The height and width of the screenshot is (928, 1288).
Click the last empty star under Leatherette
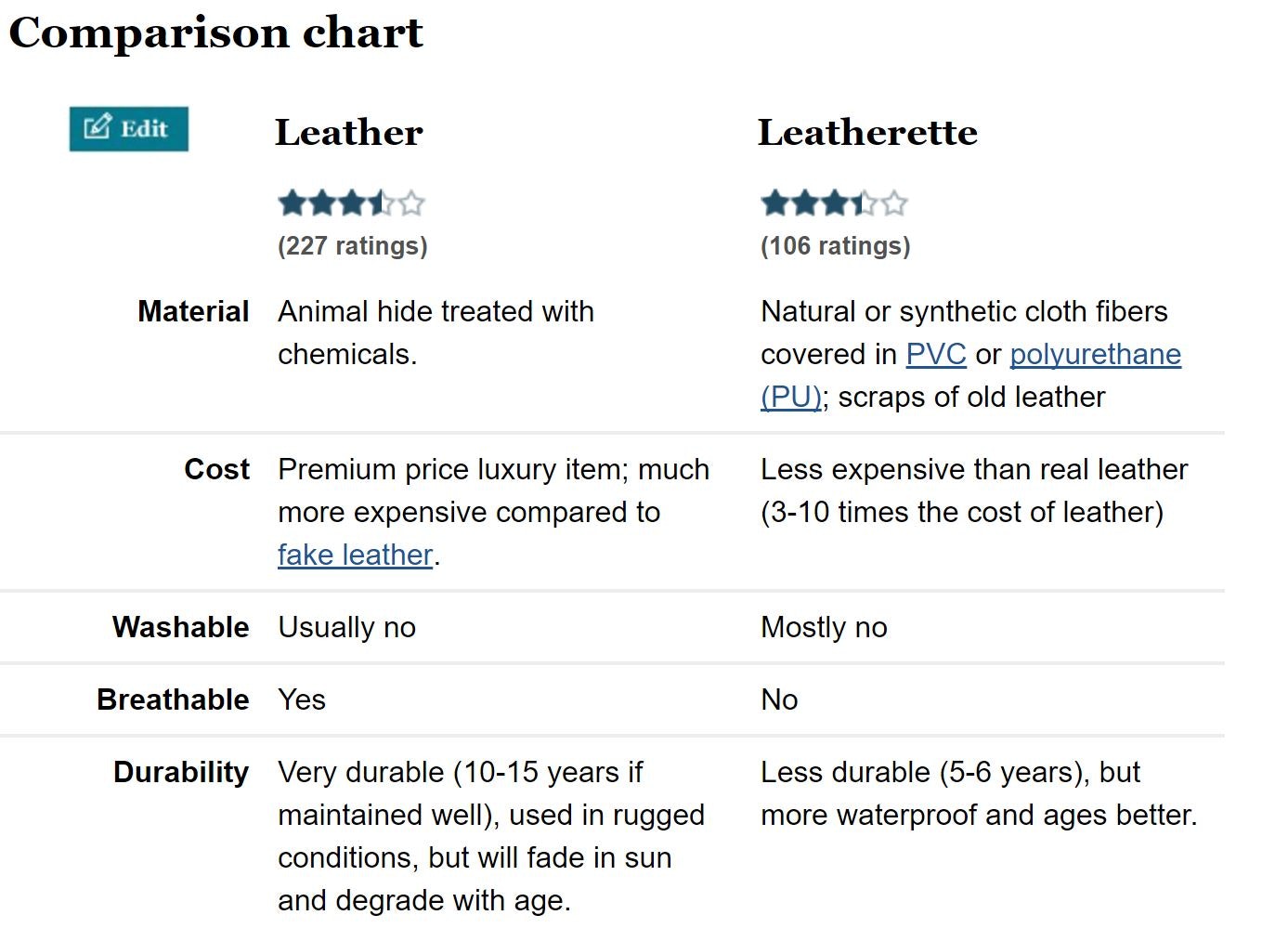(x=894, y=203)
